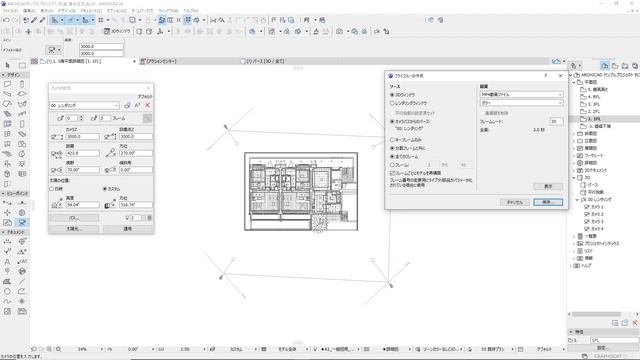This screenshot has width=640, height=360.
Task: Select the Curtain Wall tool
Action: tap(7, 124)
